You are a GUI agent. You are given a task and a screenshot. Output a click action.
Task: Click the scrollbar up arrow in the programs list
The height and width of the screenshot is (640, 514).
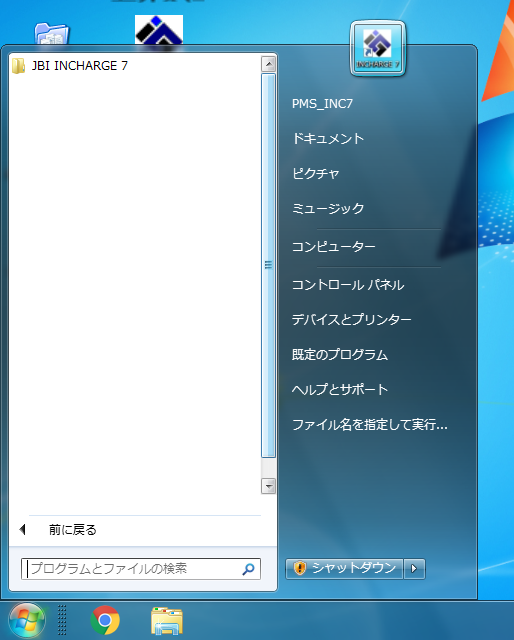pyautogui.click(x=268, y=64)
